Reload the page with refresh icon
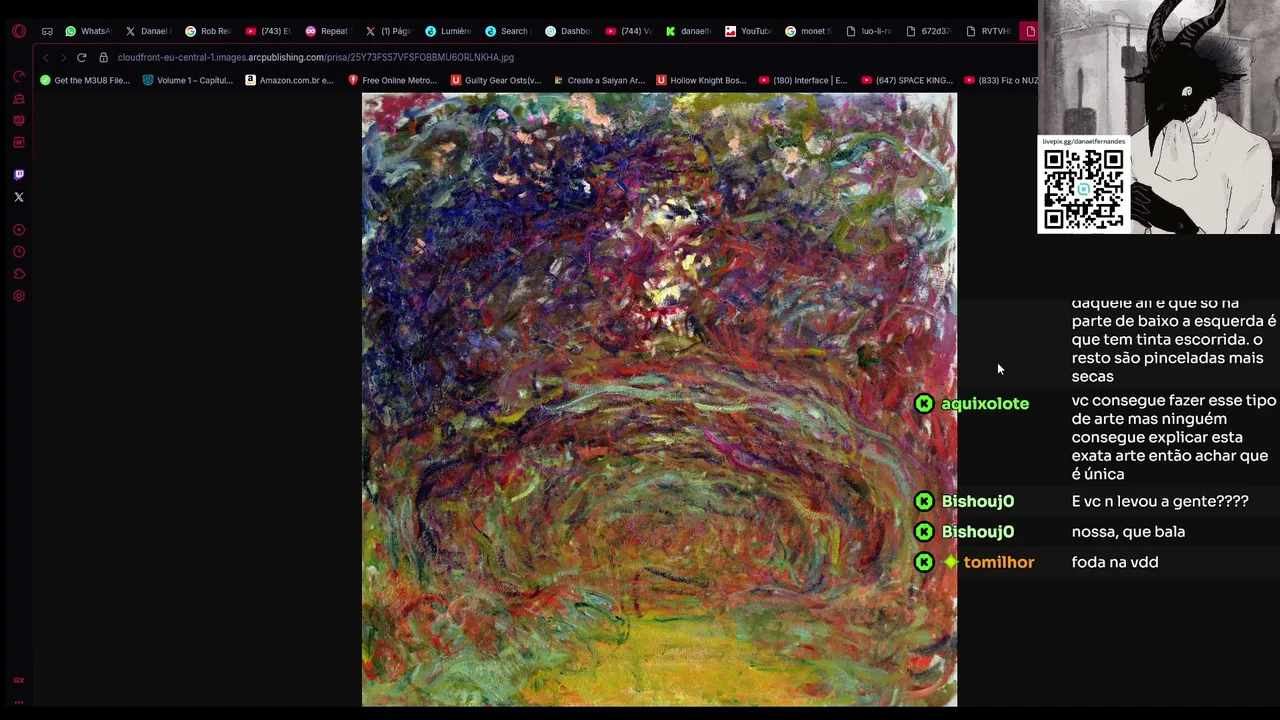Image resolution: width=1280 pixels, height=720 pixels. point(82,57)
